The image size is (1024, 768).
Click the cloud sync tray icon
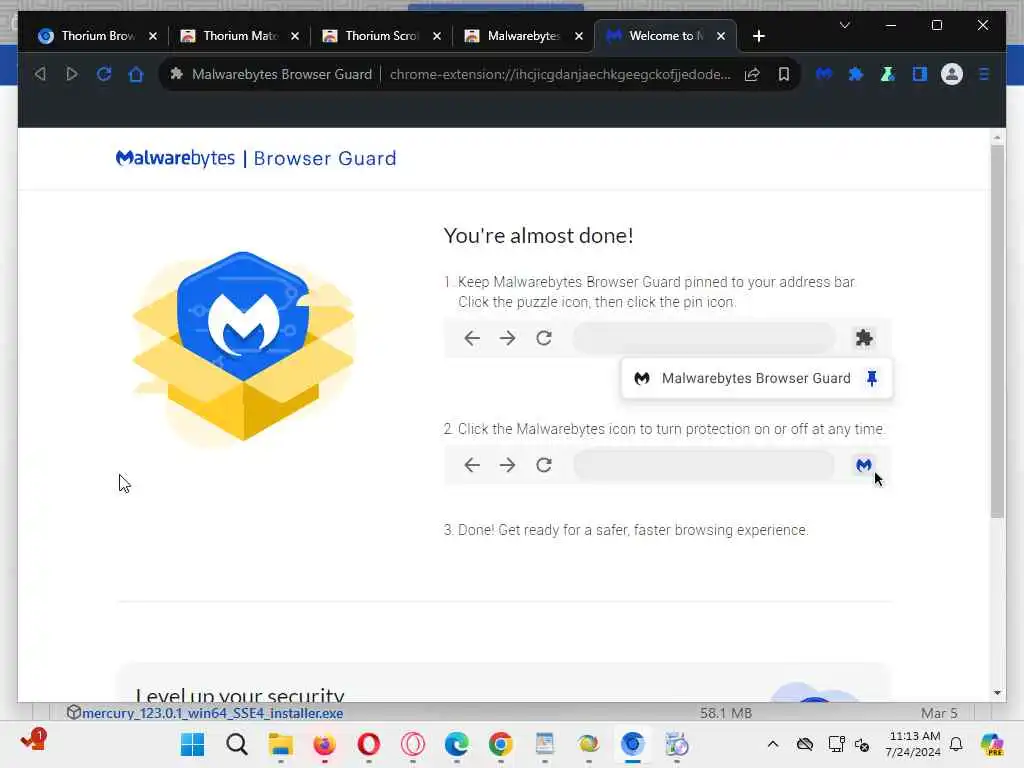805,744
